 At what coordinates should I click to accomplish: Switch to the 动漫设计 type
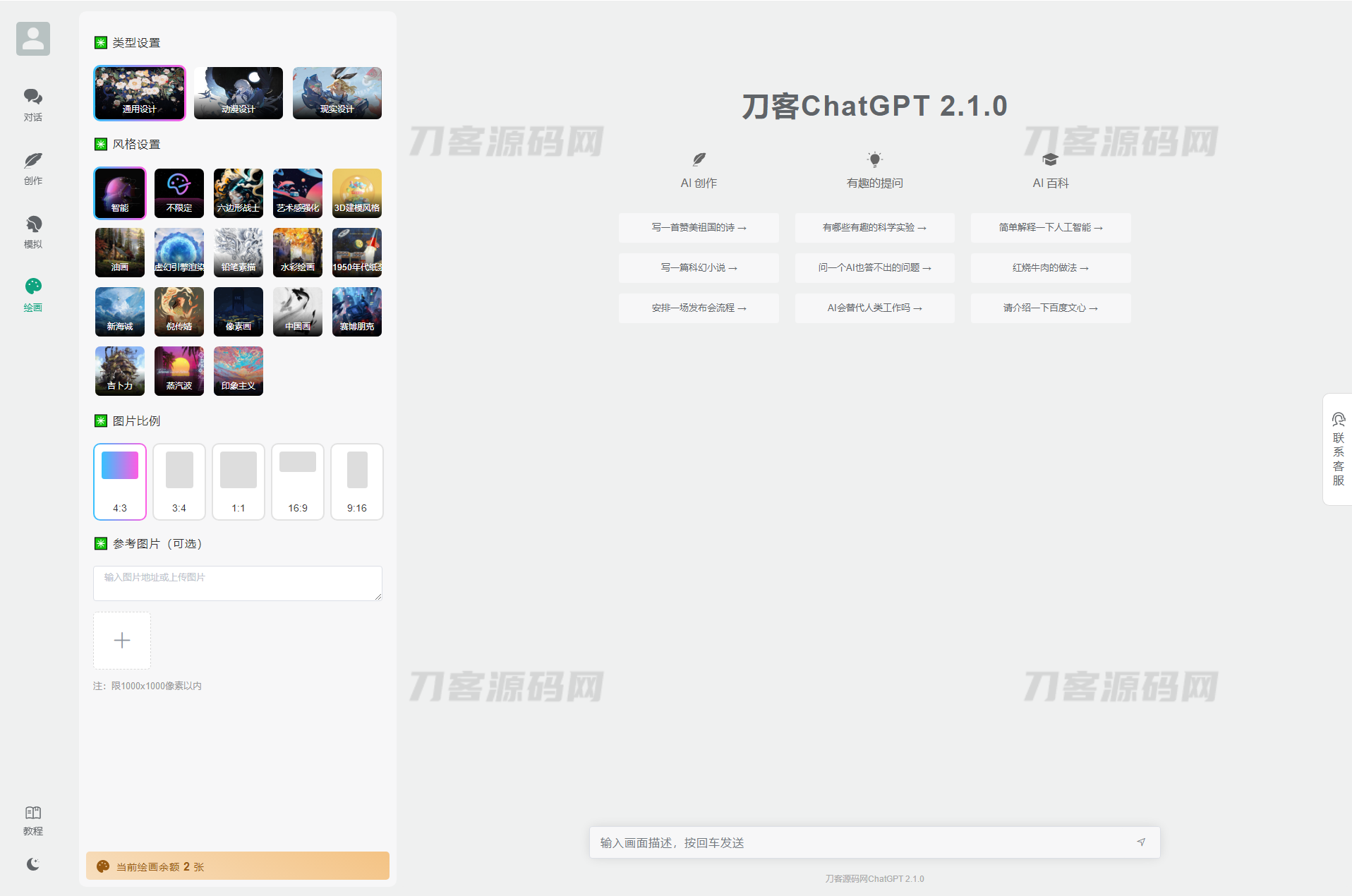(238, 92)
